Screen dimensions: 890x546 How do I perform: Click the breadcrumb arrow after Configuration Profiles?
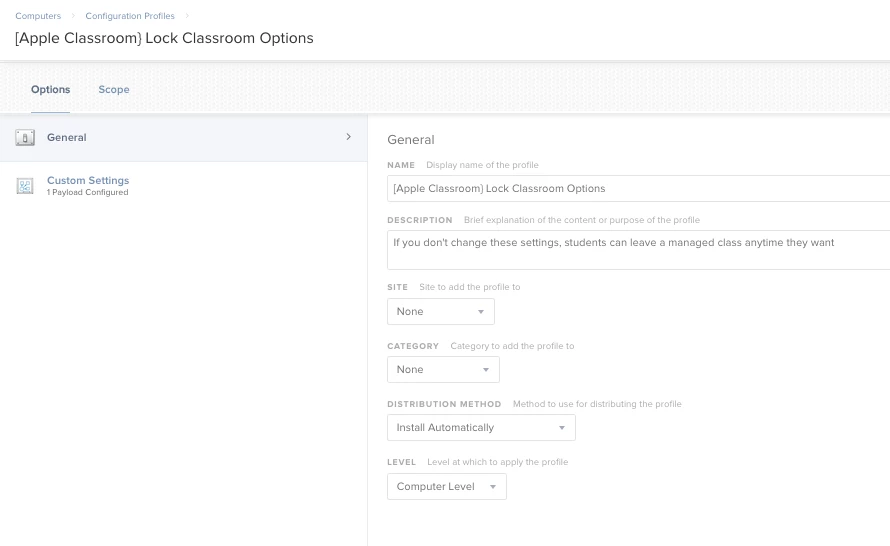click(x=187, y=16)
